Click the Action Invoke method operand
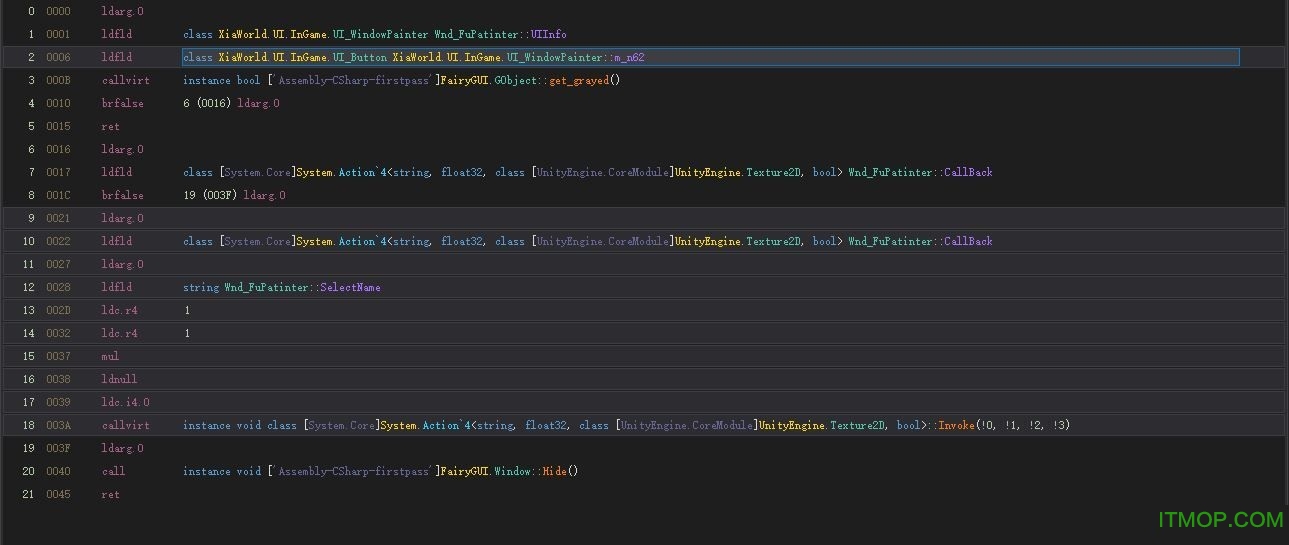 coord(626,425)
